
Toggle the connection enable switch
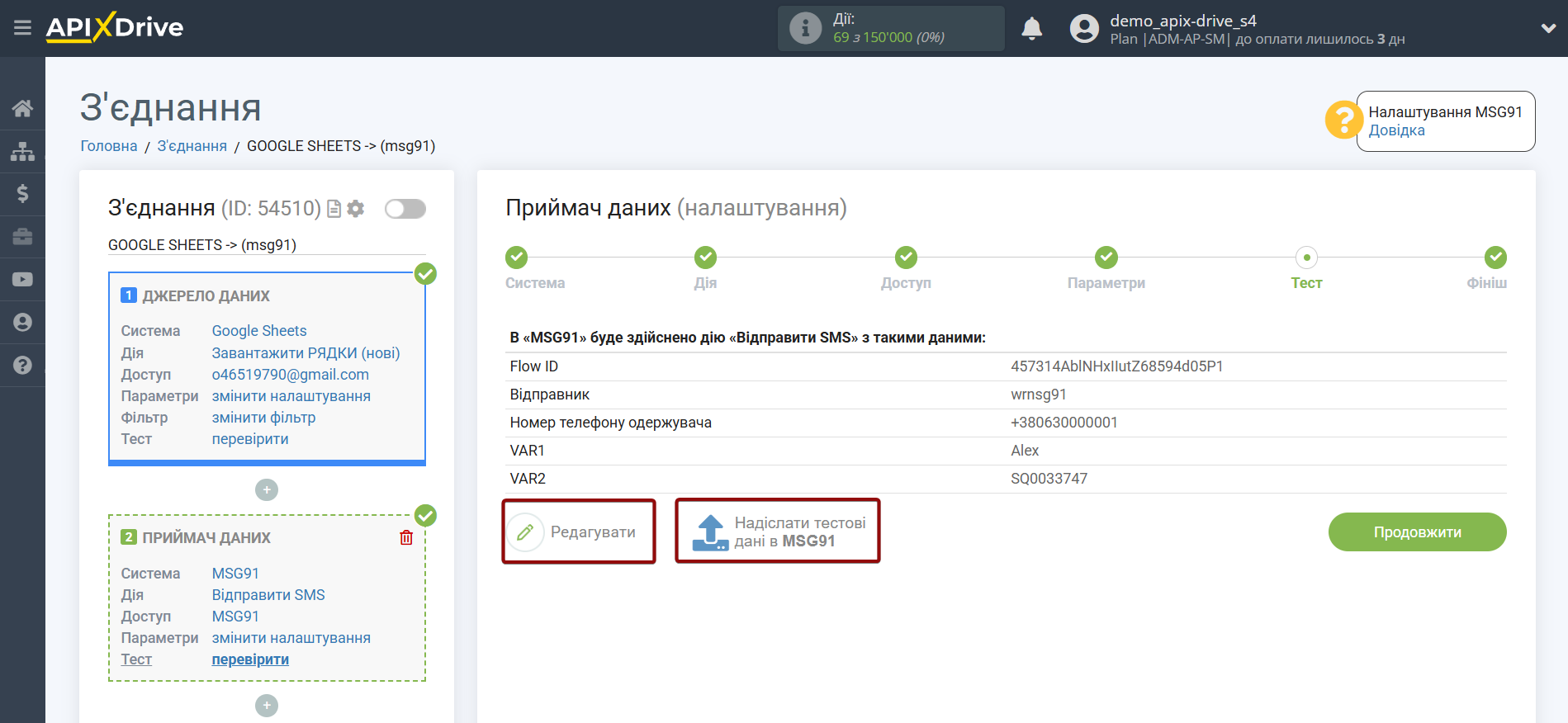405,209
